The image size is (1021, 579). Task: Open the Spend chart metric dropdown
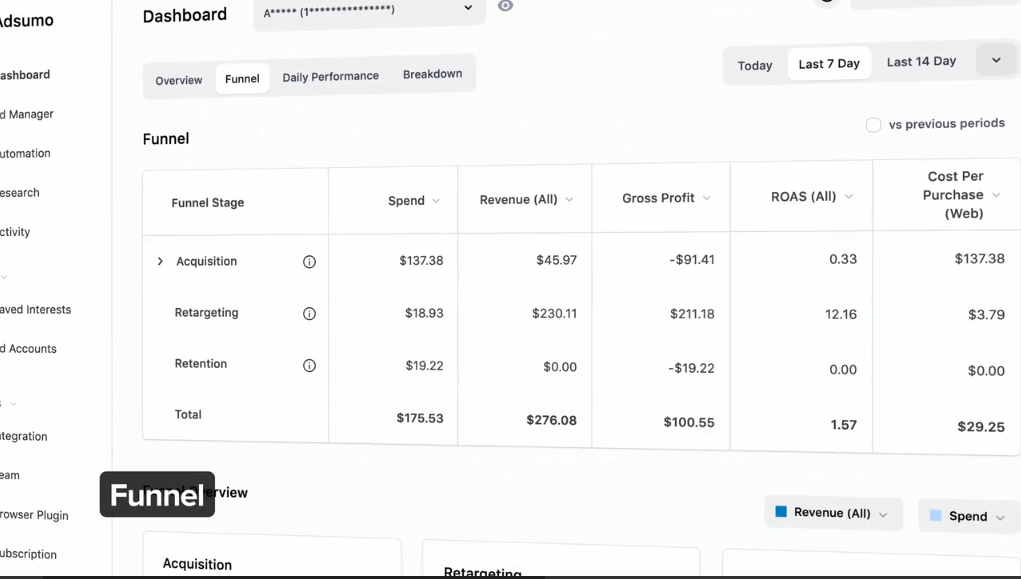pyautogui.click(x=970, y=516)
